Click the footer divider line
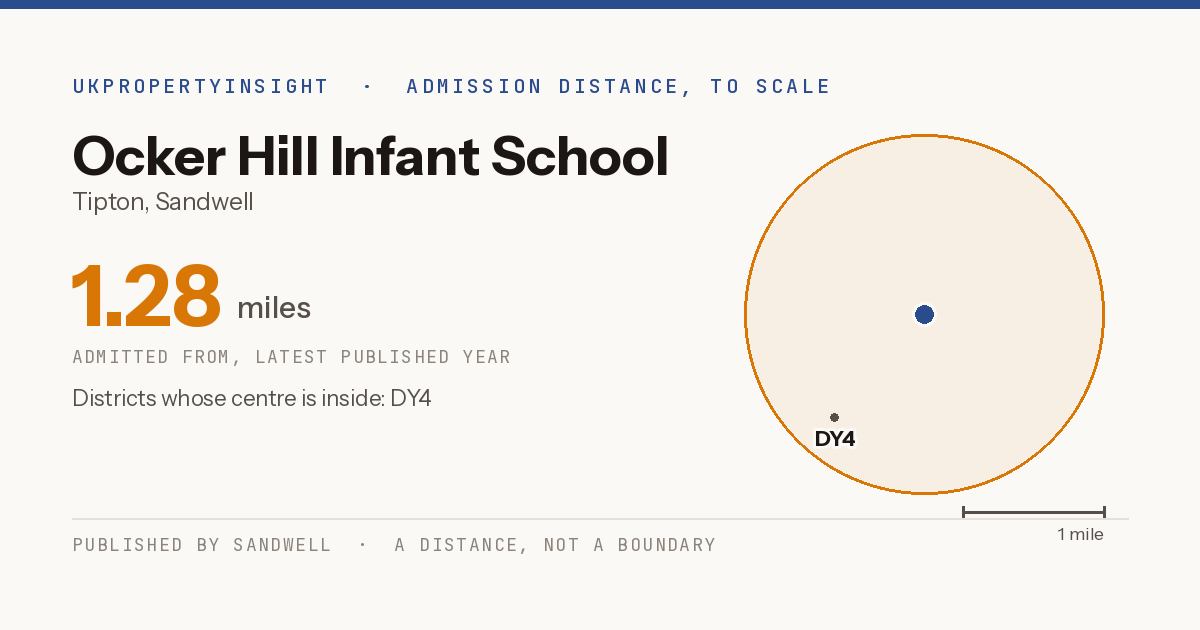Screen dimensions: 1200x630 pyautogui.click(x=600, y=519)
